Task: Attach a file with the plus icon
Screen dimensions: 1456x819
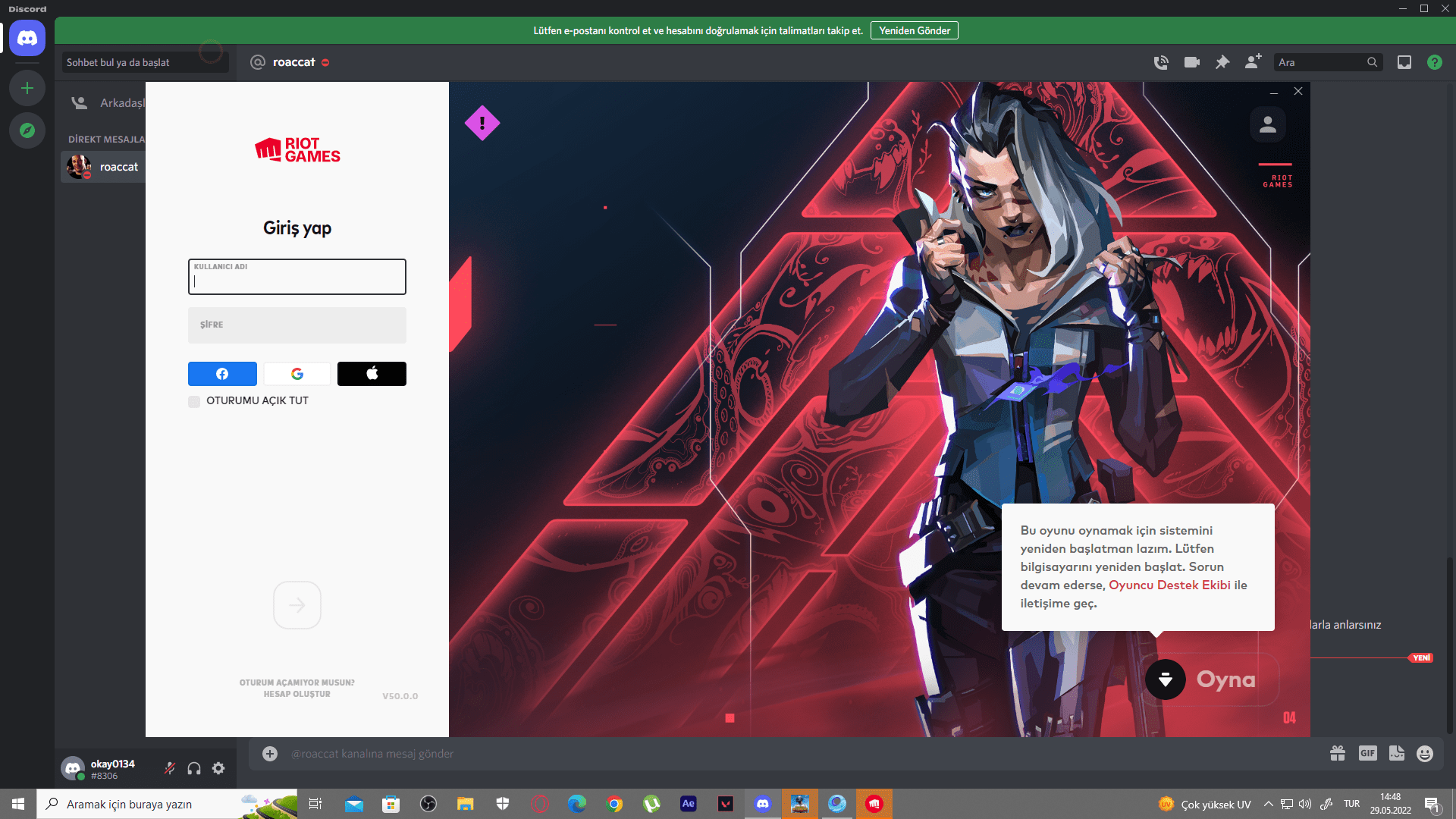Action: tap(270, 753)
